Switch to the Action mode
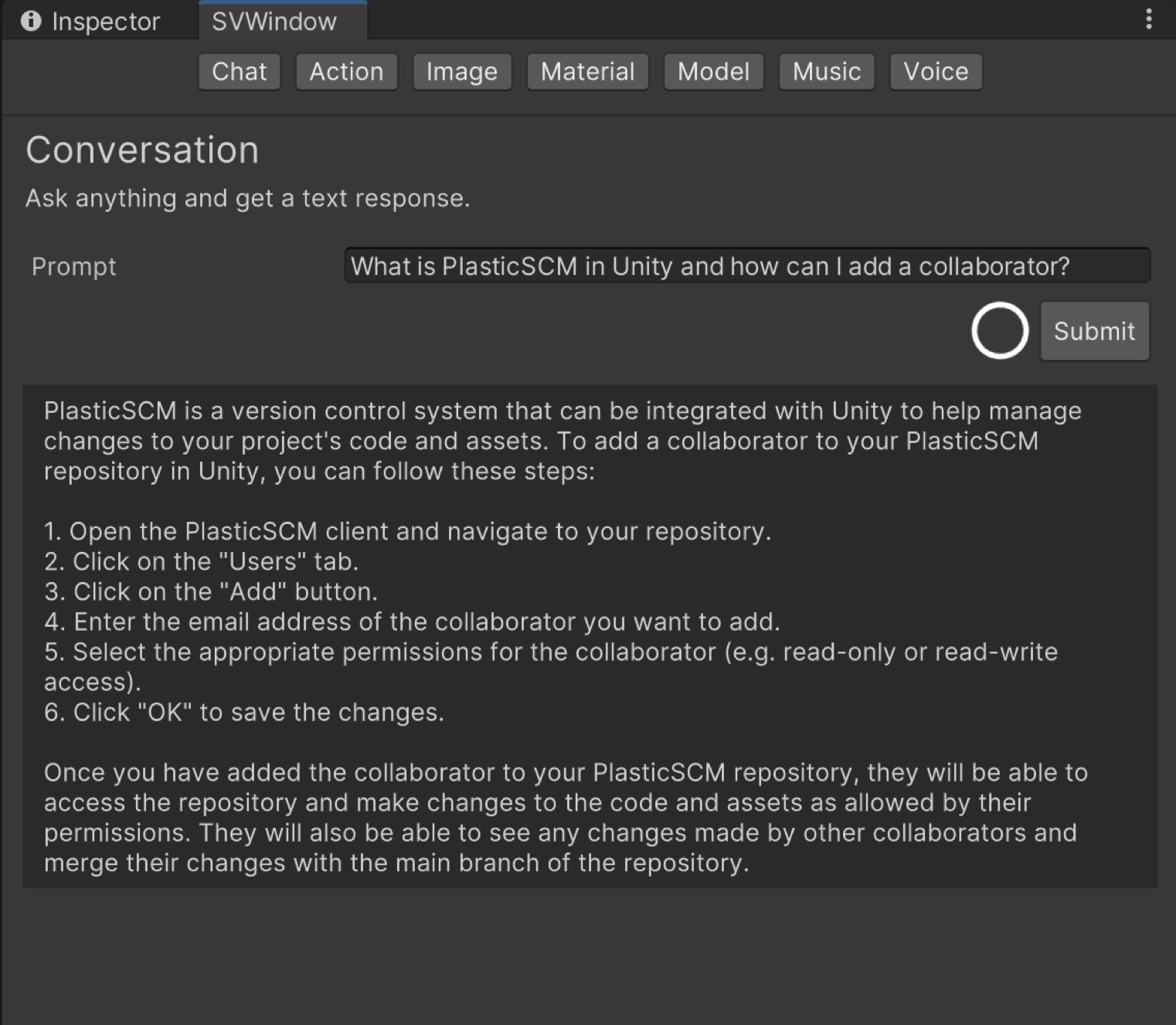This screenshot has height=1025, width=1176. 346,72
